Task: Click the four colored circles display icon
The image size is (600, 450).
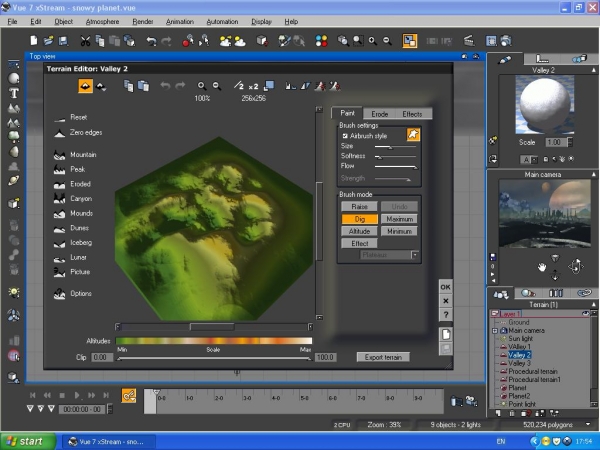Action: [x=321, y=41]
